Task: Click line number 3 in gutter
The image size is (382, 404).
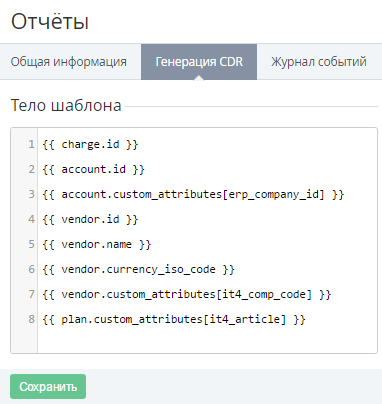Action: 31,194
